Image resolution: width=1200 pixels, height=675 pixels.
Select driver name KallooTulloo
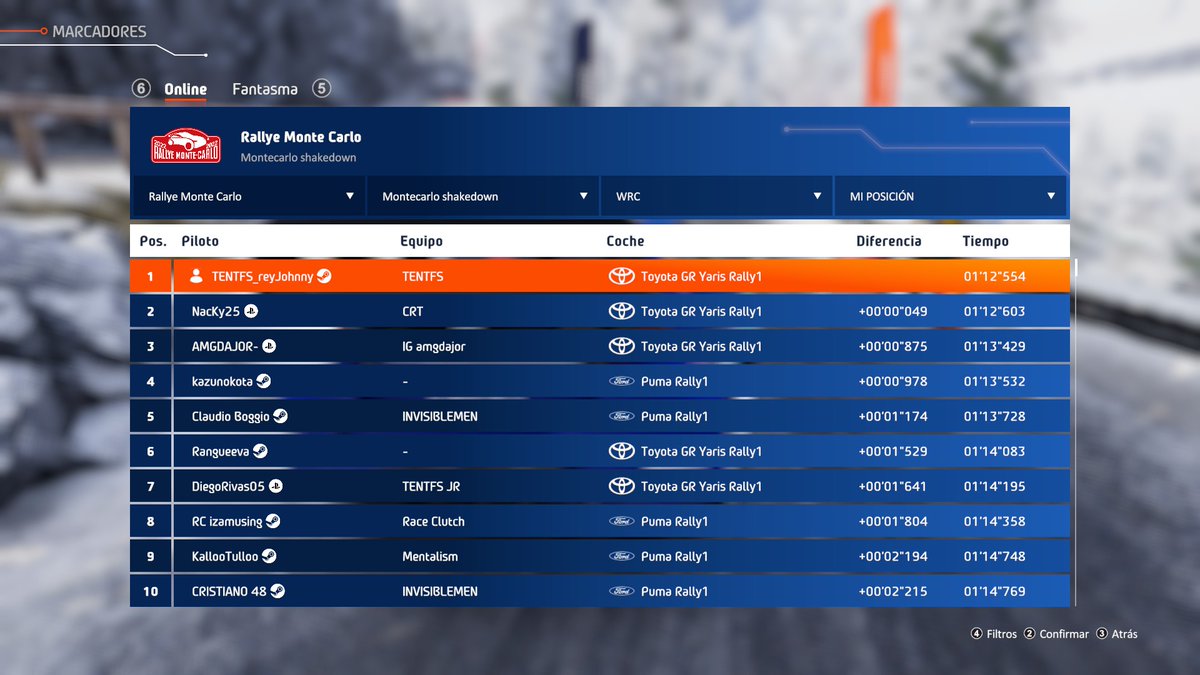tap(225, 556)
